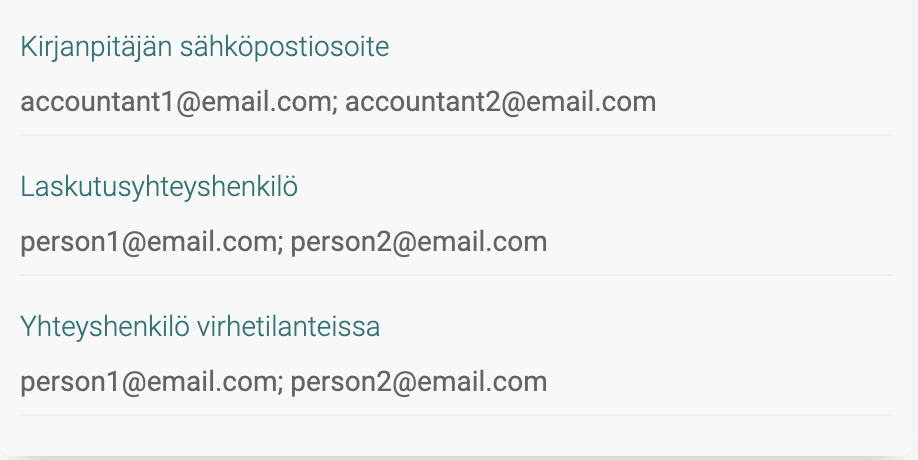The height and width of the screenshot is (460, 918).
Task: Click the semicolon between the accountant emails
Action: point(334,104)
